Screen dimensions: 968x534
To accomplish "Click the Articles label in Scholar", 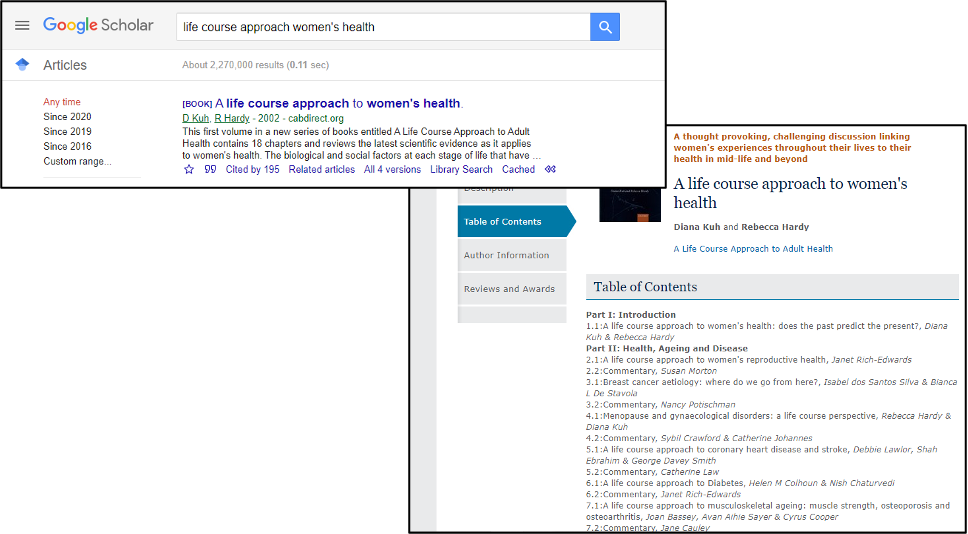I will click(x=65, y=65).
